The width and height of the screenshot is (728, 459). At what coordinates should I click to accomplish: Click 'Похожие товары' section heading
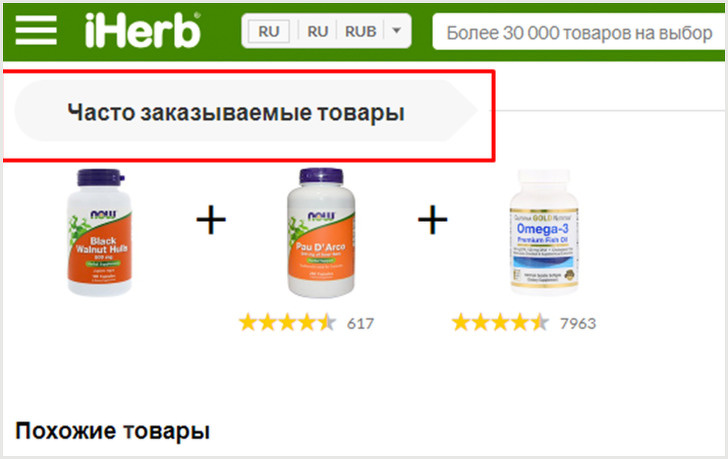click(112, 431)
